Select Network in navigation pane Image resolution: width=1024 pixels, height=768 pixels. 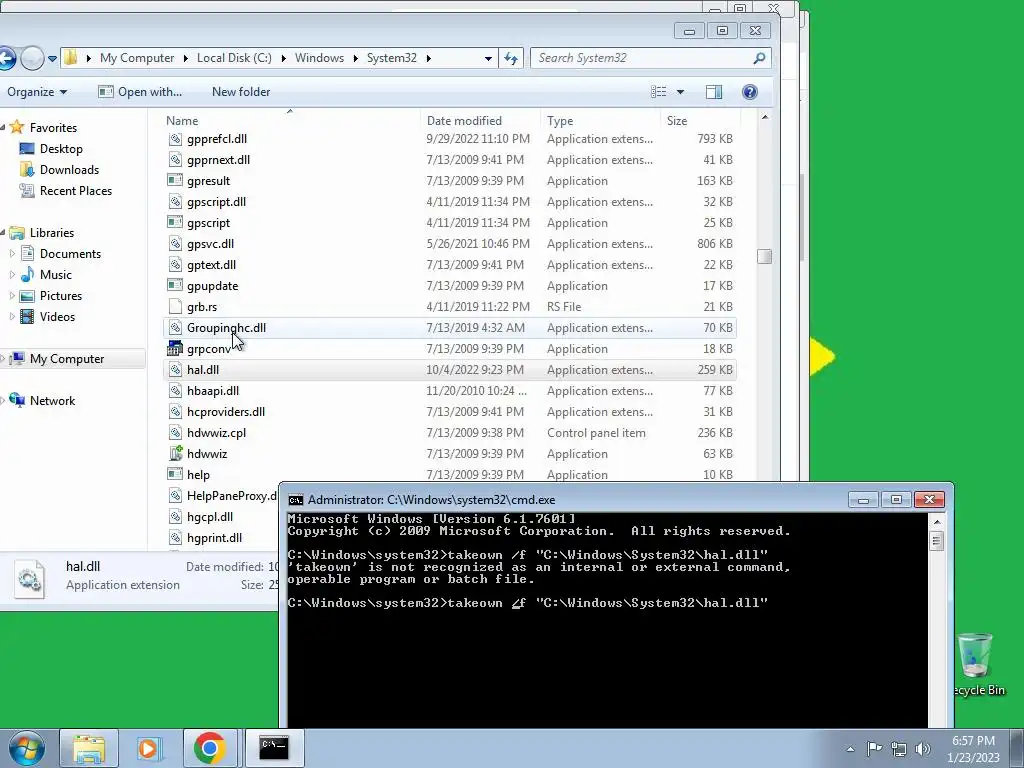[x=42, y=401]
